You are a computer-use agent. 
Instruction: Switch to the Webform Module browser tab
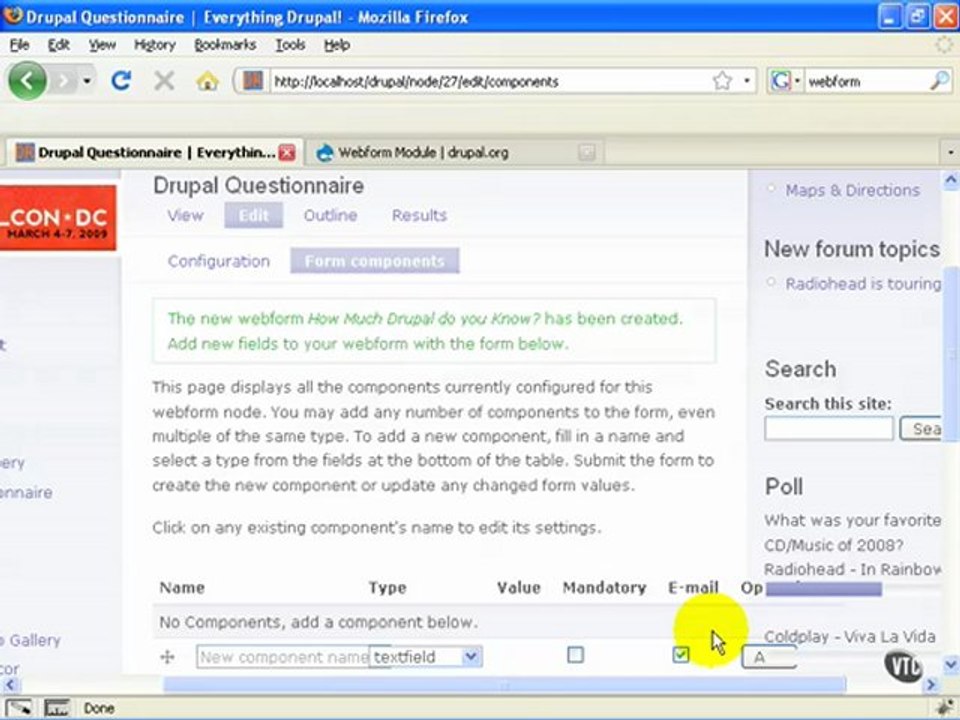456,152
